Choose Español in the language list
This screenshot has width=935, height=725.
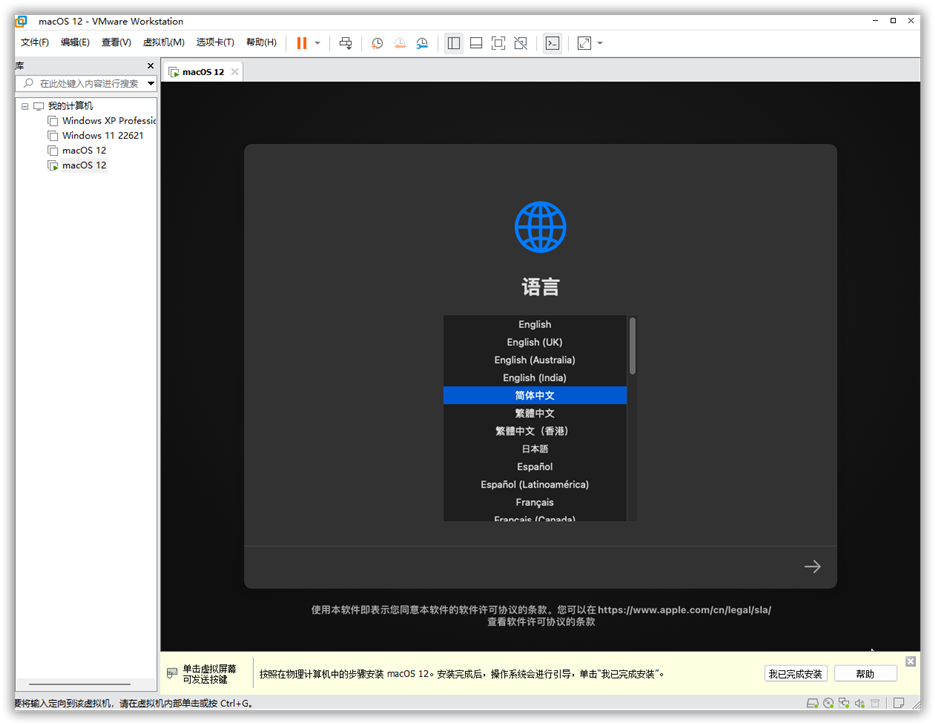click(535, 467)
